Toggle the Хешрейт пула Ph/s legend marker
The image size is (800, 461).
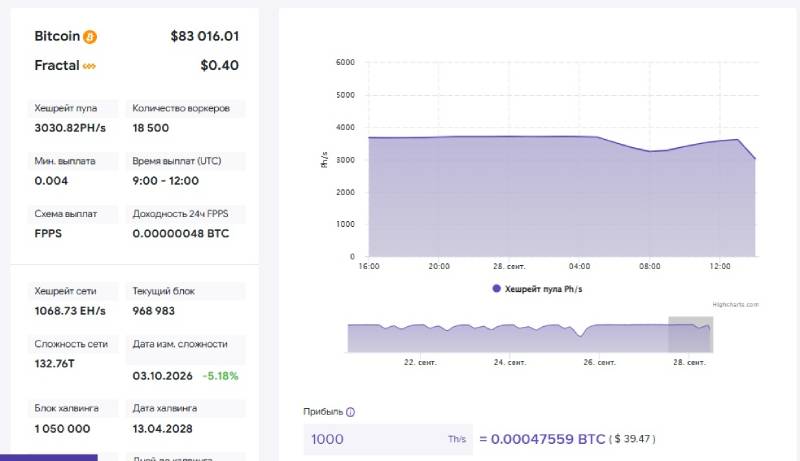point(496,289)
